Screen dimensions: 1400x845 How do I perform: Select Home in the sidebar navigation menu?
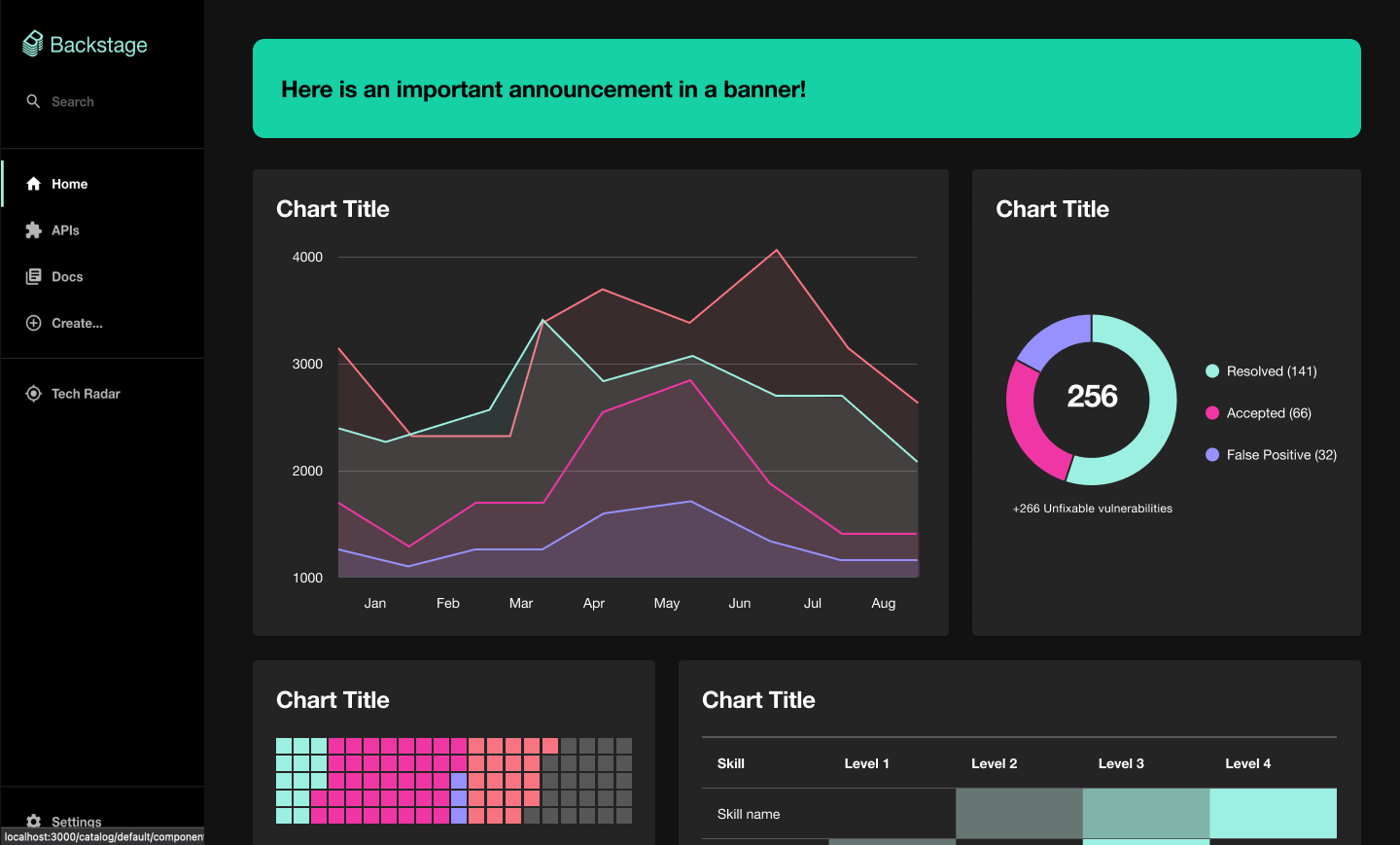coord(69,183)
